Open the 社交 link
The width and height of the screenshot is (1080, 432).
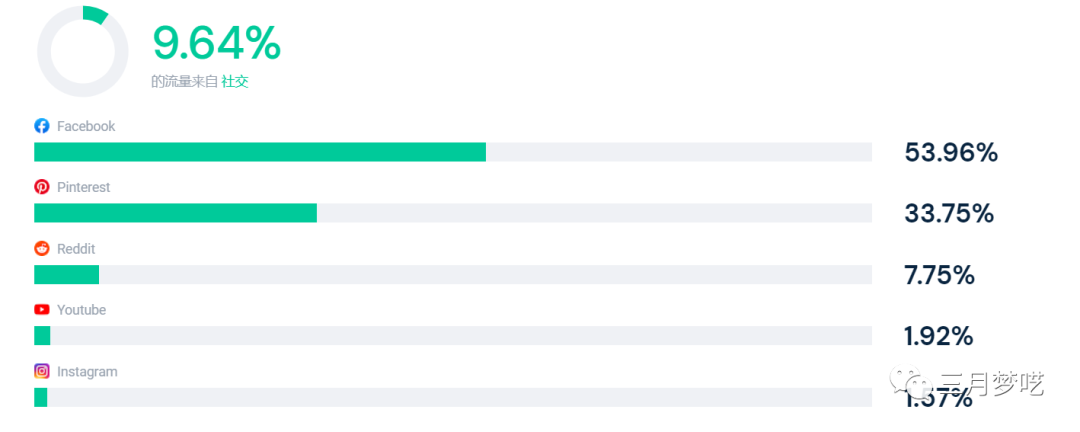point(235,82)
